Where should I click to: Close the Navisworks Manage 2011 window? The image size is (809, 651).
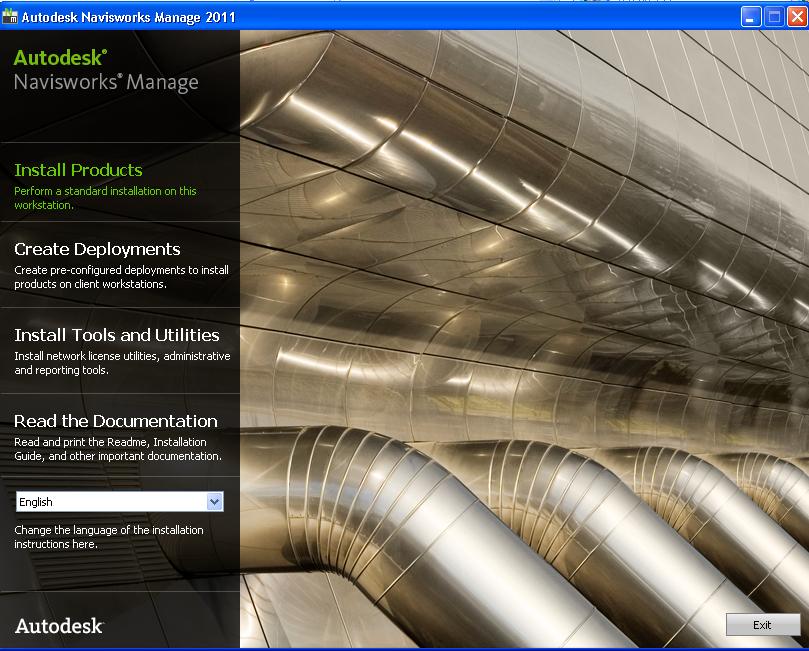[x=797, y=17]
